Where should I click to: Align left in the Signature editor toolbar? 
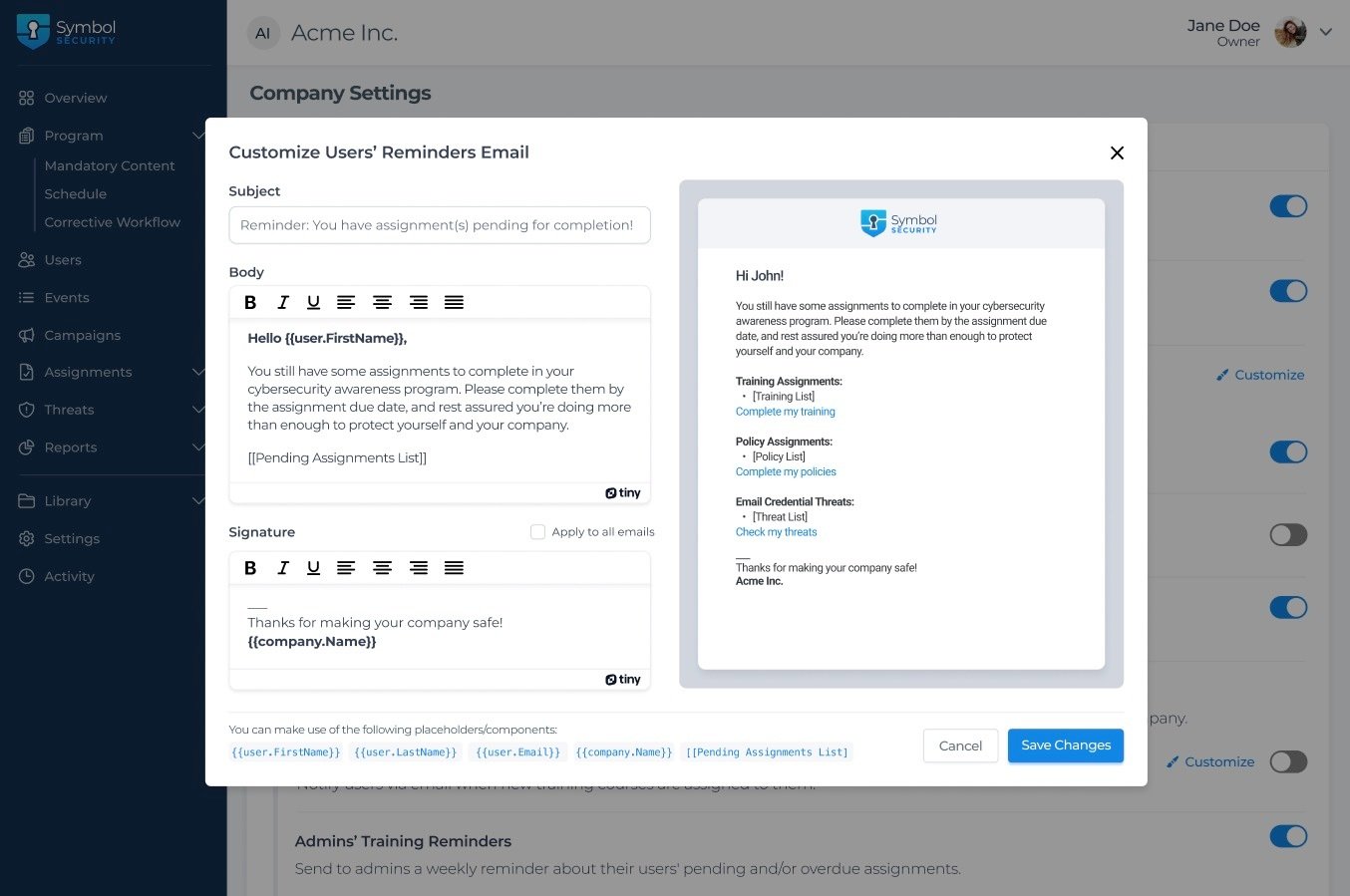pos(346,568)
